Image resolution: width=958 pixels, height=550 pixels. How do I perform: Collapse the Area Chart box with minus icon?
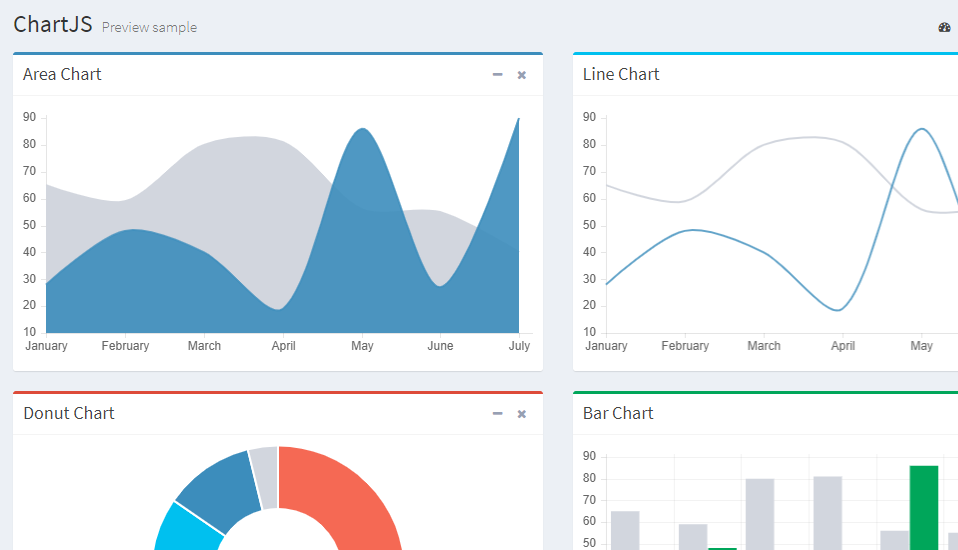coord(497,75)
